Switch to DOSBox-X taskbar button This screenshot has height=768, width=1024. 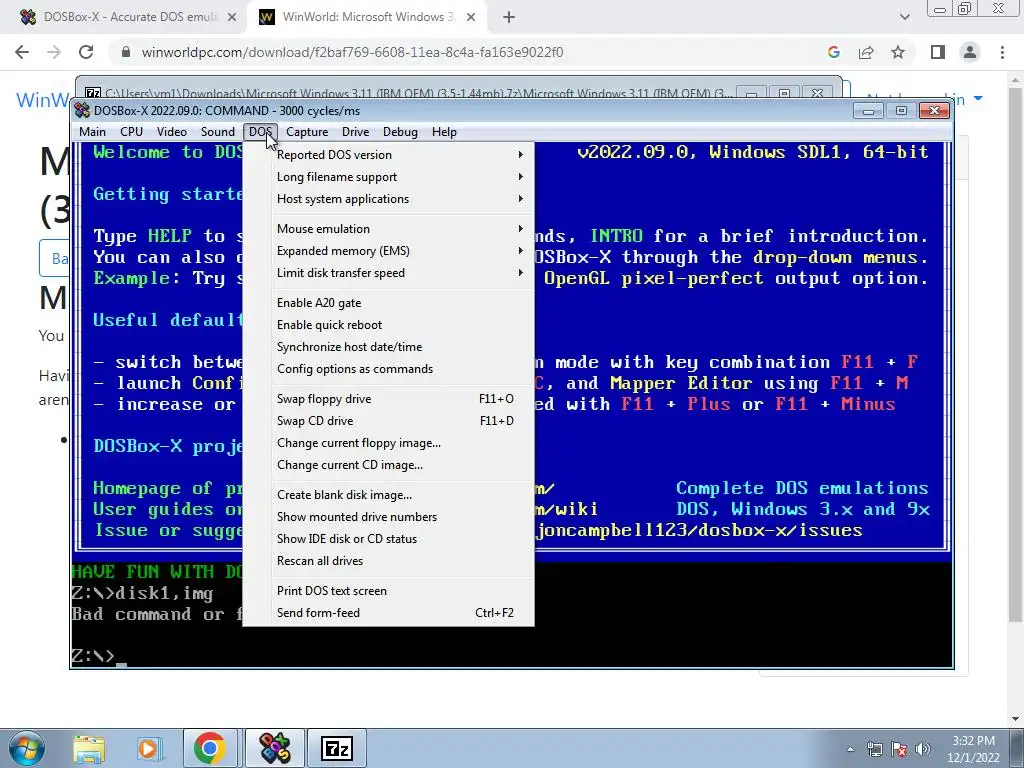click(275, 748)
